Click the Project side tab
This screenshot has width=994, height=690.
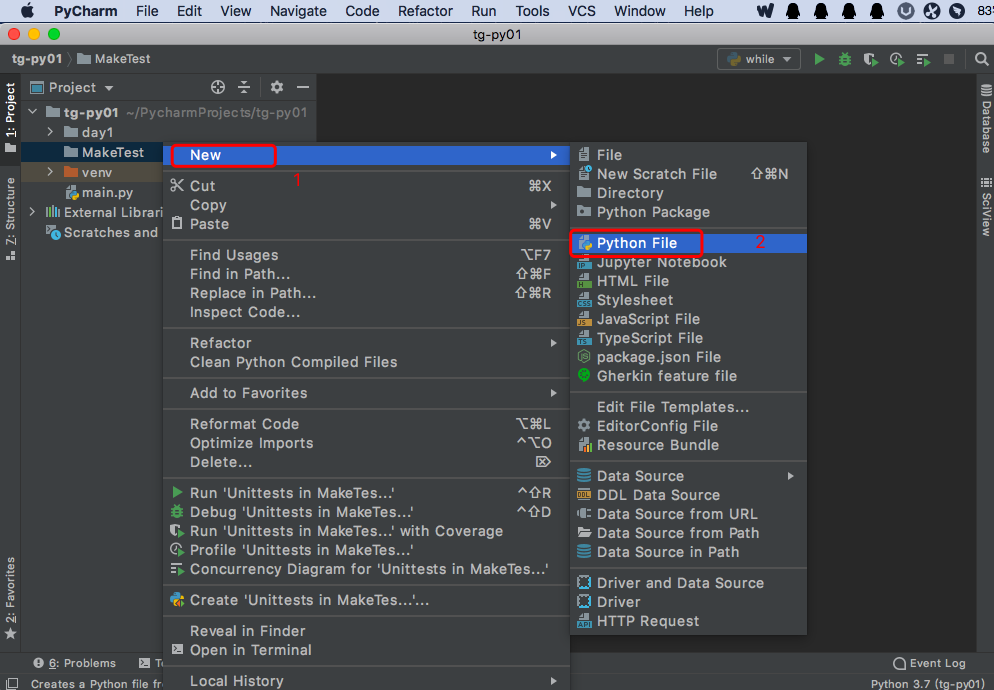pyautogui.click(x=10, y=117)
